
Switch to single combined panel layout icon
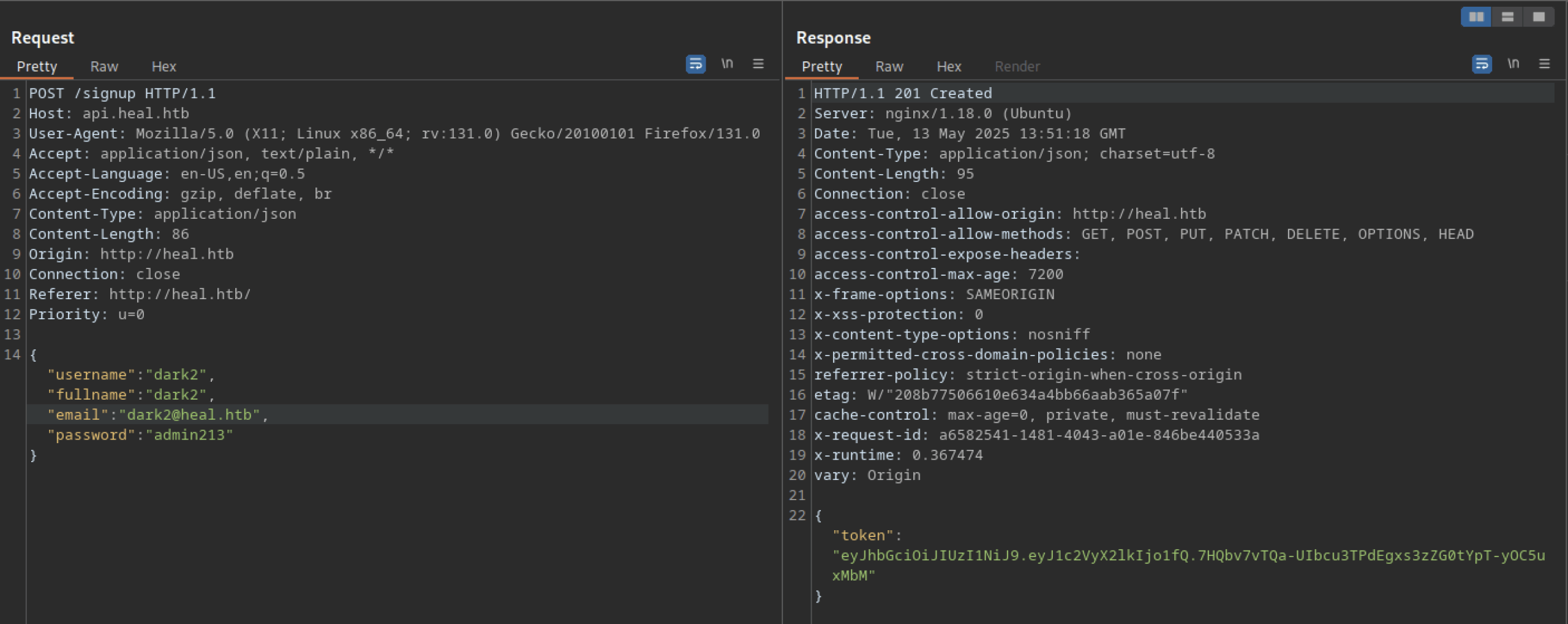[x=1539, y=17]
